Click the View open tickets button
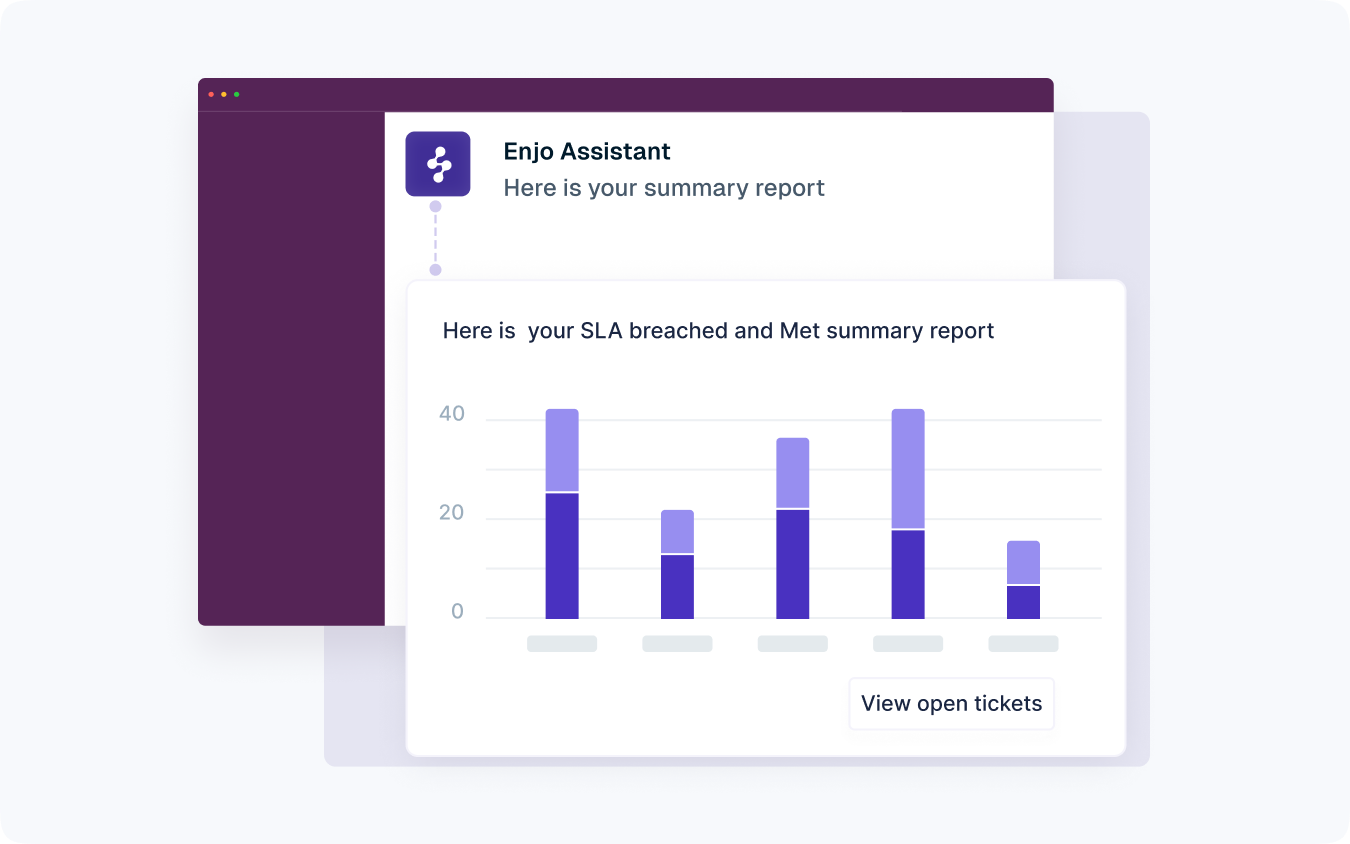 pos(951,704)
